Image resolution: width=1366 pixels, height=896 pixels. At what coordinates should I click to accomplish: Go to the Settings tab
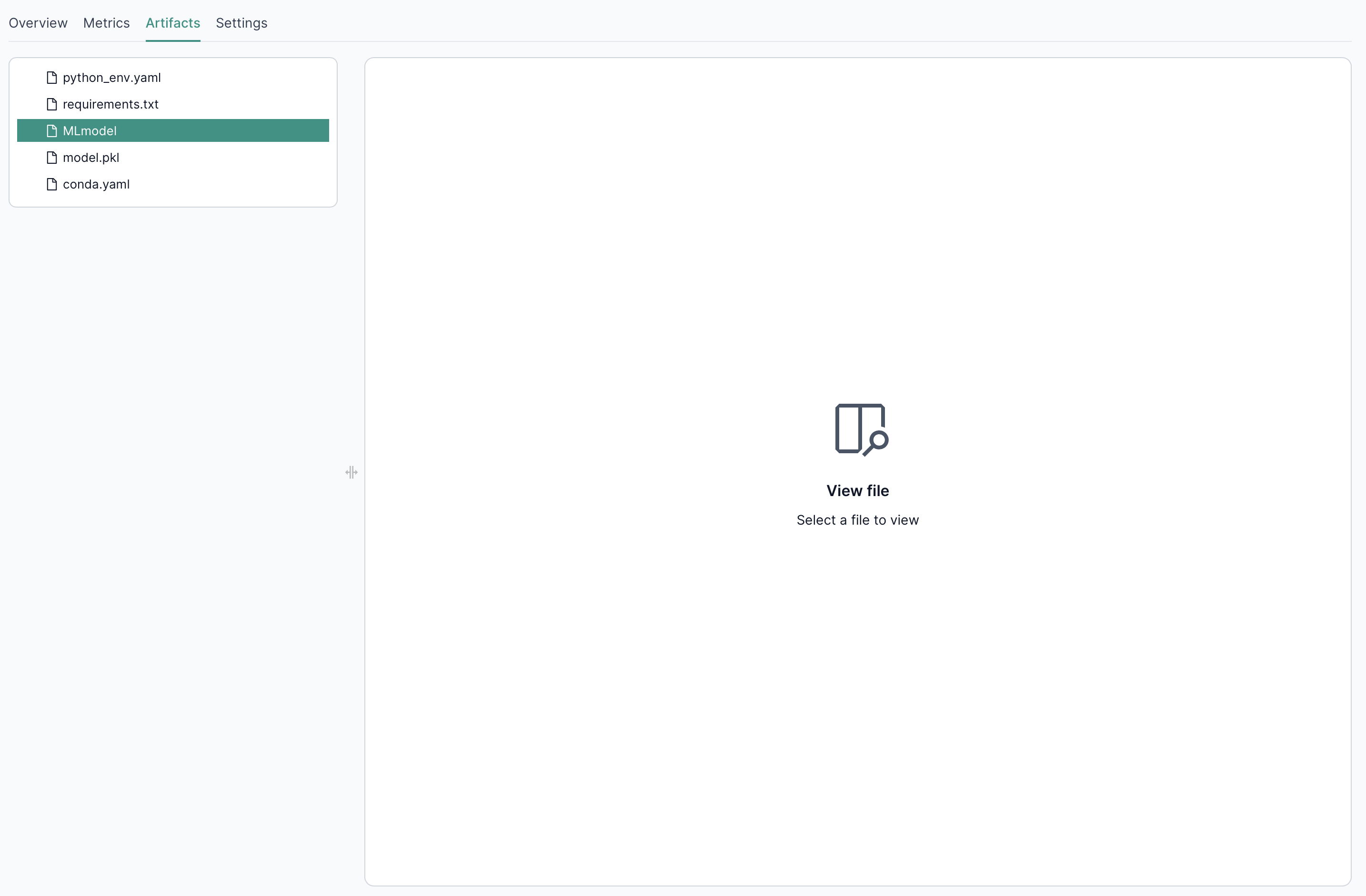(241, 23)
